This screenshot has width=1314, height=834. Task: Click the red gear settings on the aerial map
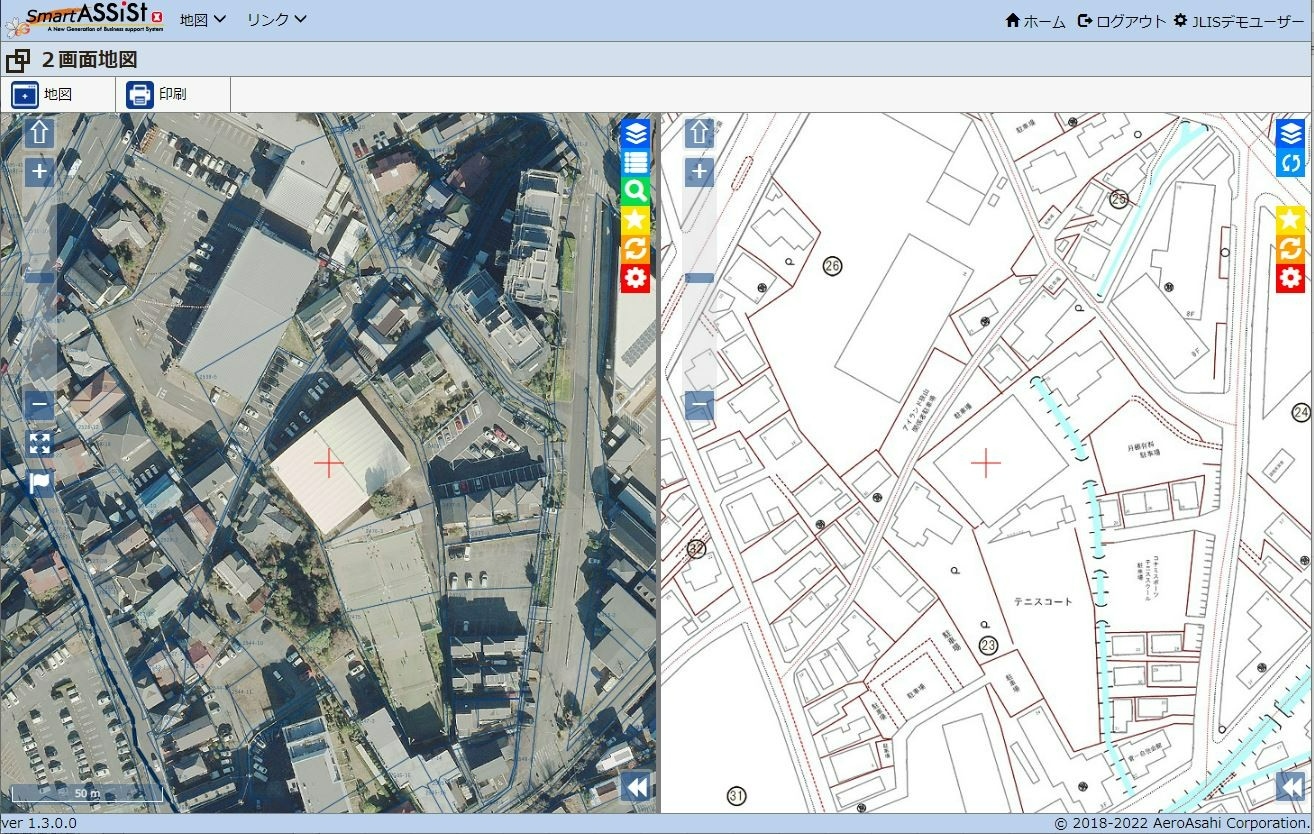(x=635, y=278)
